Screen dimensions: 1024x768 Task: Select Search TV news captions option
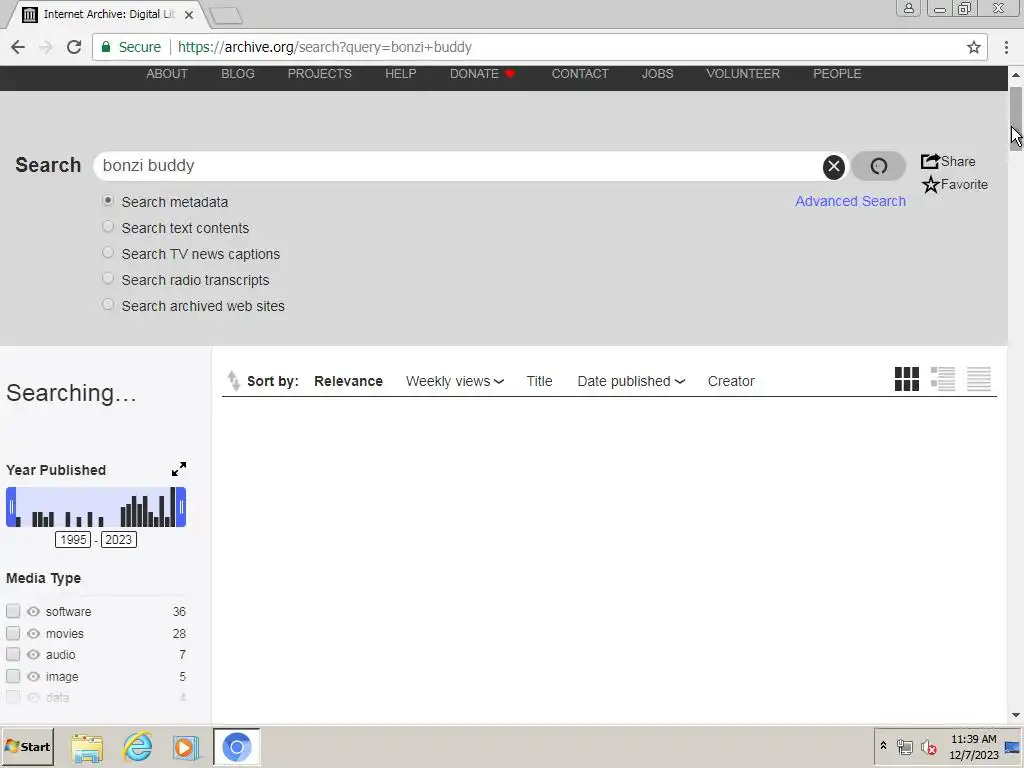108,253
